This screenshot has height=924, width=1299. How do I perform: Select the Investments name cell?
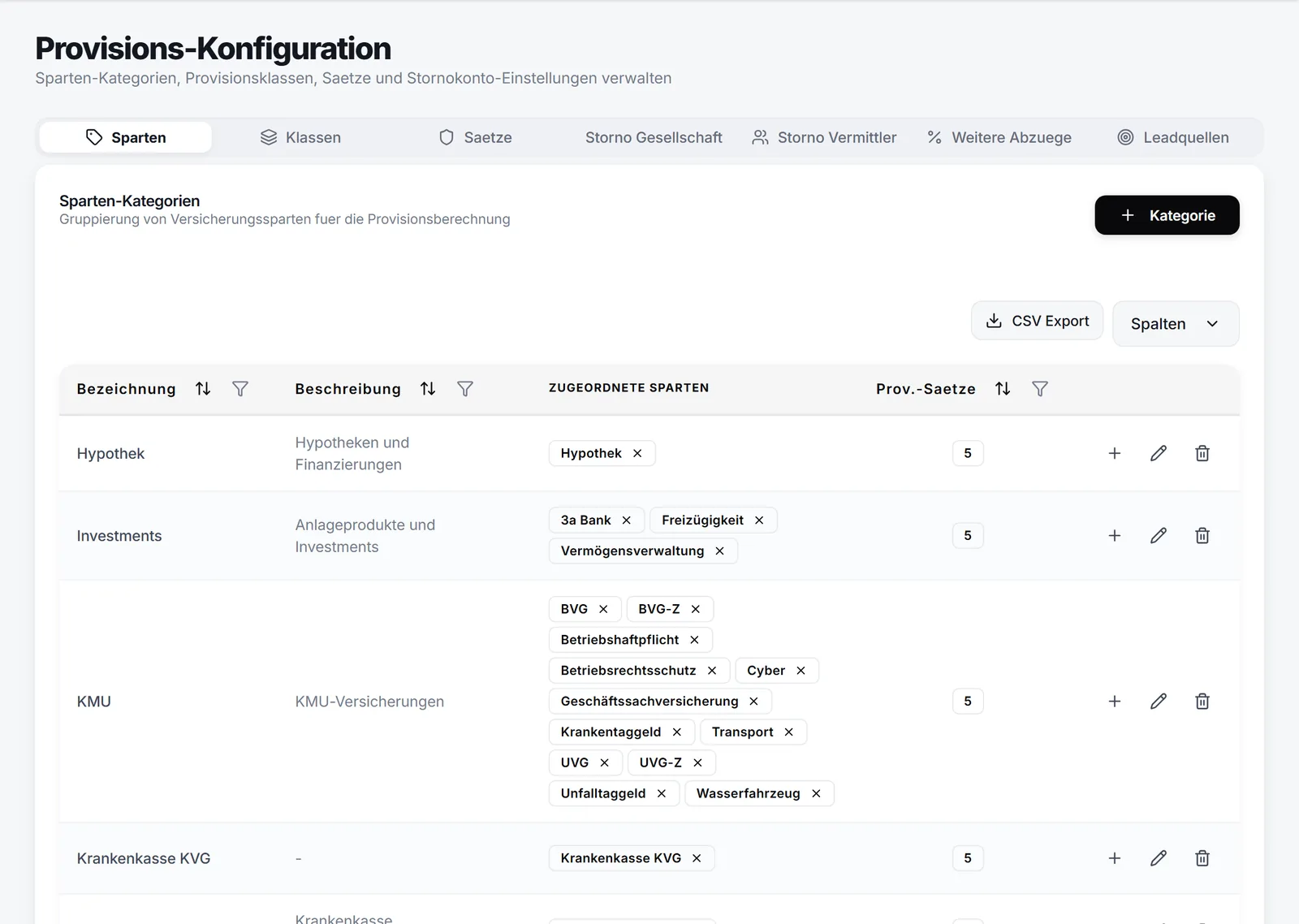click(x=119, y=536)
